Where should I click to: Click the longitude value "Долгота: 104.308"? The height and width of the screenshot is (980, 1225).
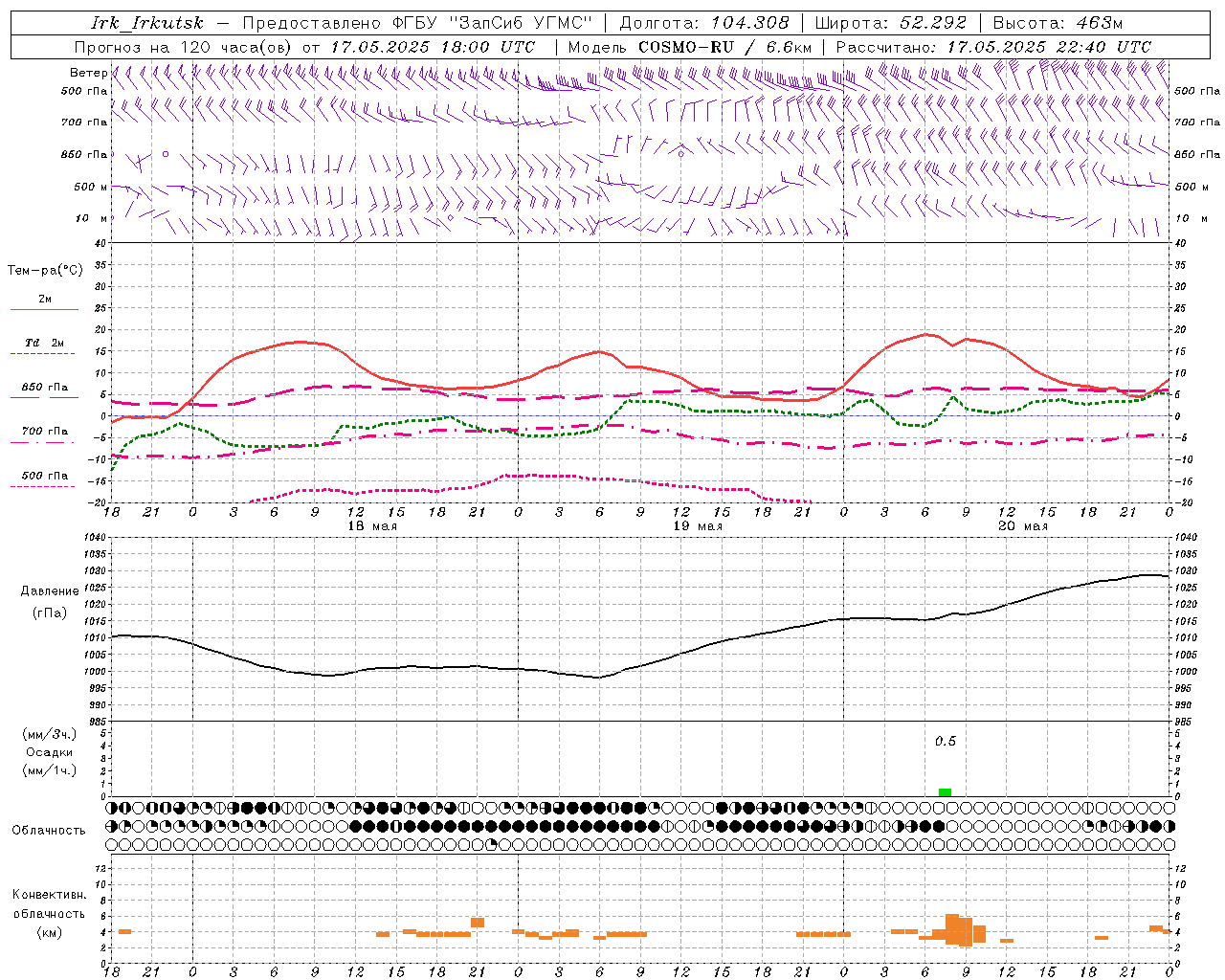(x=705, y=23)
